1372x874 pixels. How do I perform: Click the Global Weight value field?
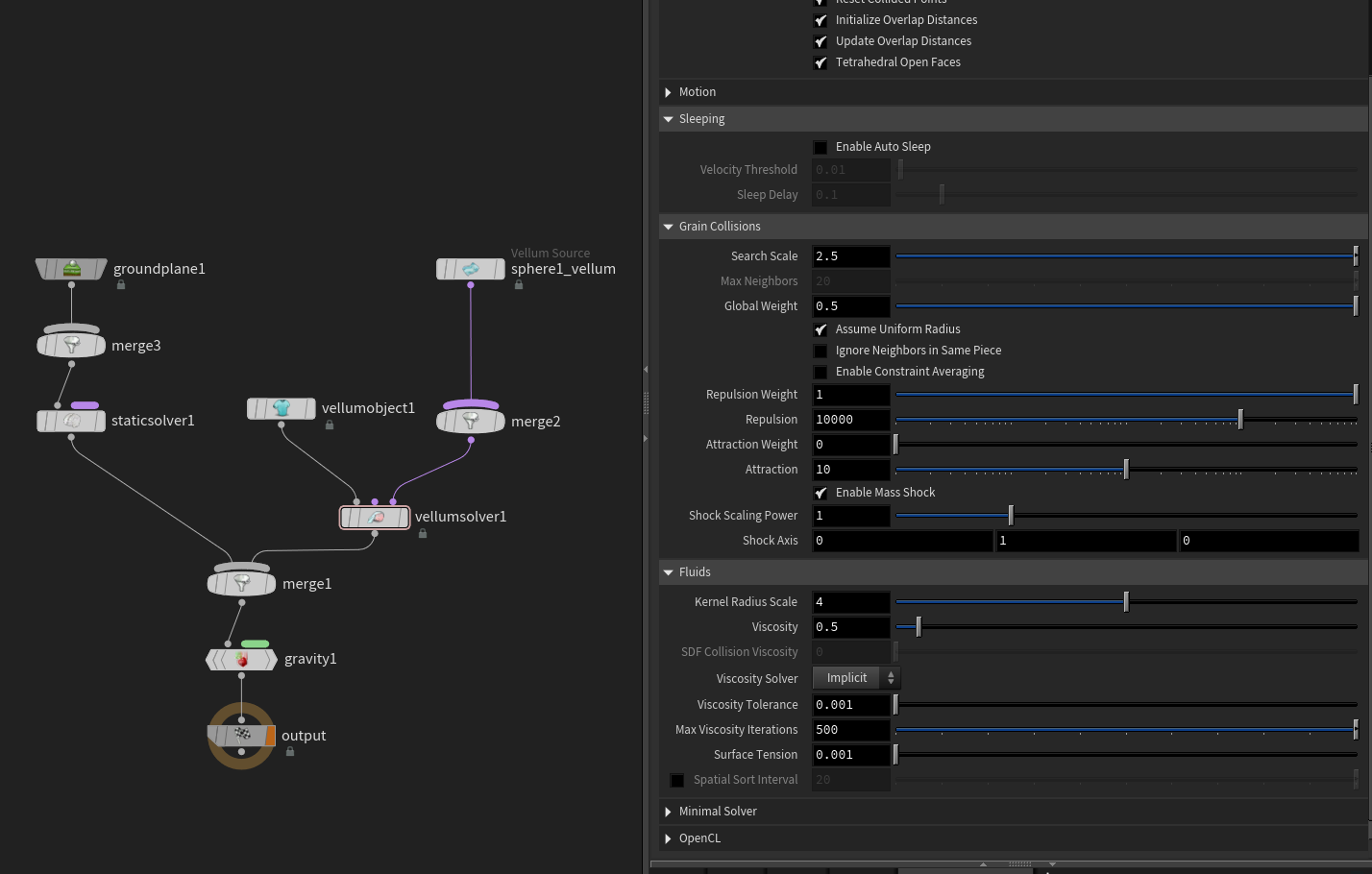click(851, 306)
